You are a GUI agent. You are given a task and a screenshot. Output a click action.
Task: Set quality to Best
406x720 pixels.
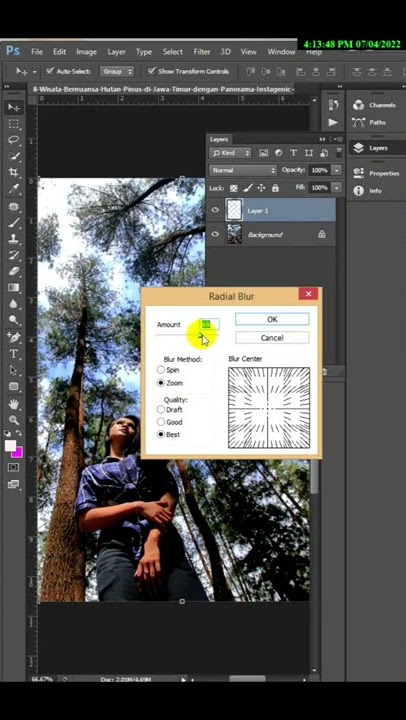click(161, 434)
